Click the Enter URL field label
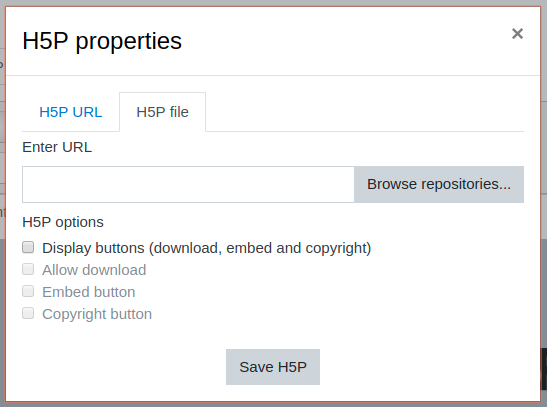The width and height of the screenshot is (547, 407). coord(57,147)
